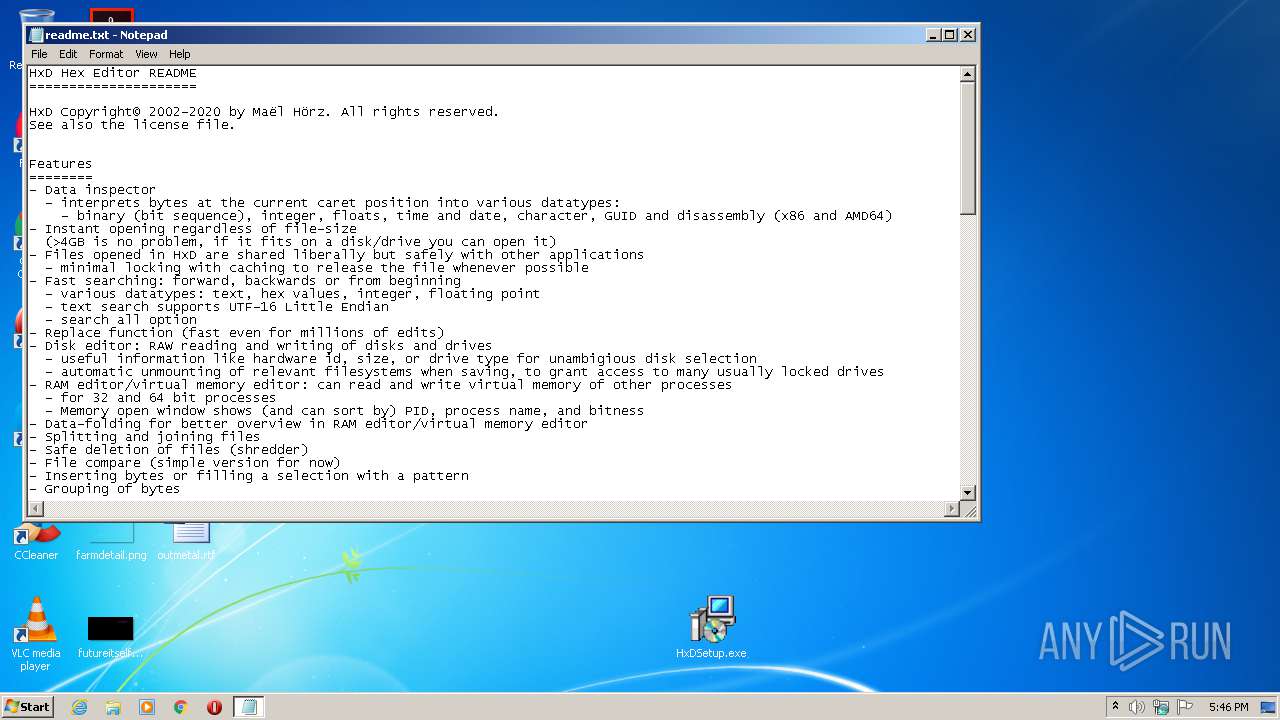Image resolution: width=1280 pixels, height=720 pixels.
Task: Click the horizontal scrollbar left arrow
Action: (x=36, y=509)
